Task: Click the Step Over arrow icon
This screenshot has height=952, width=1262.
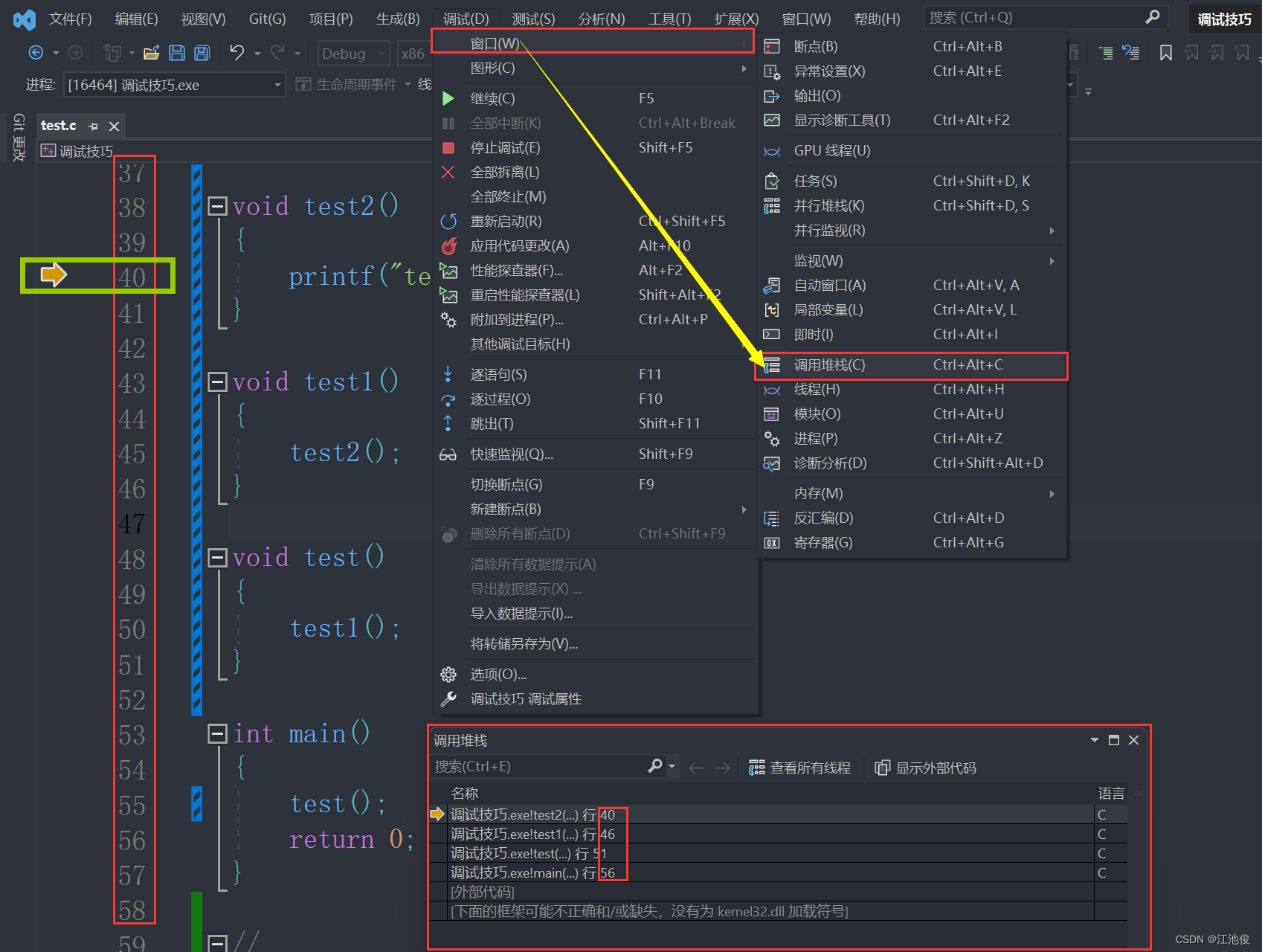Action: tap(448, 399)
